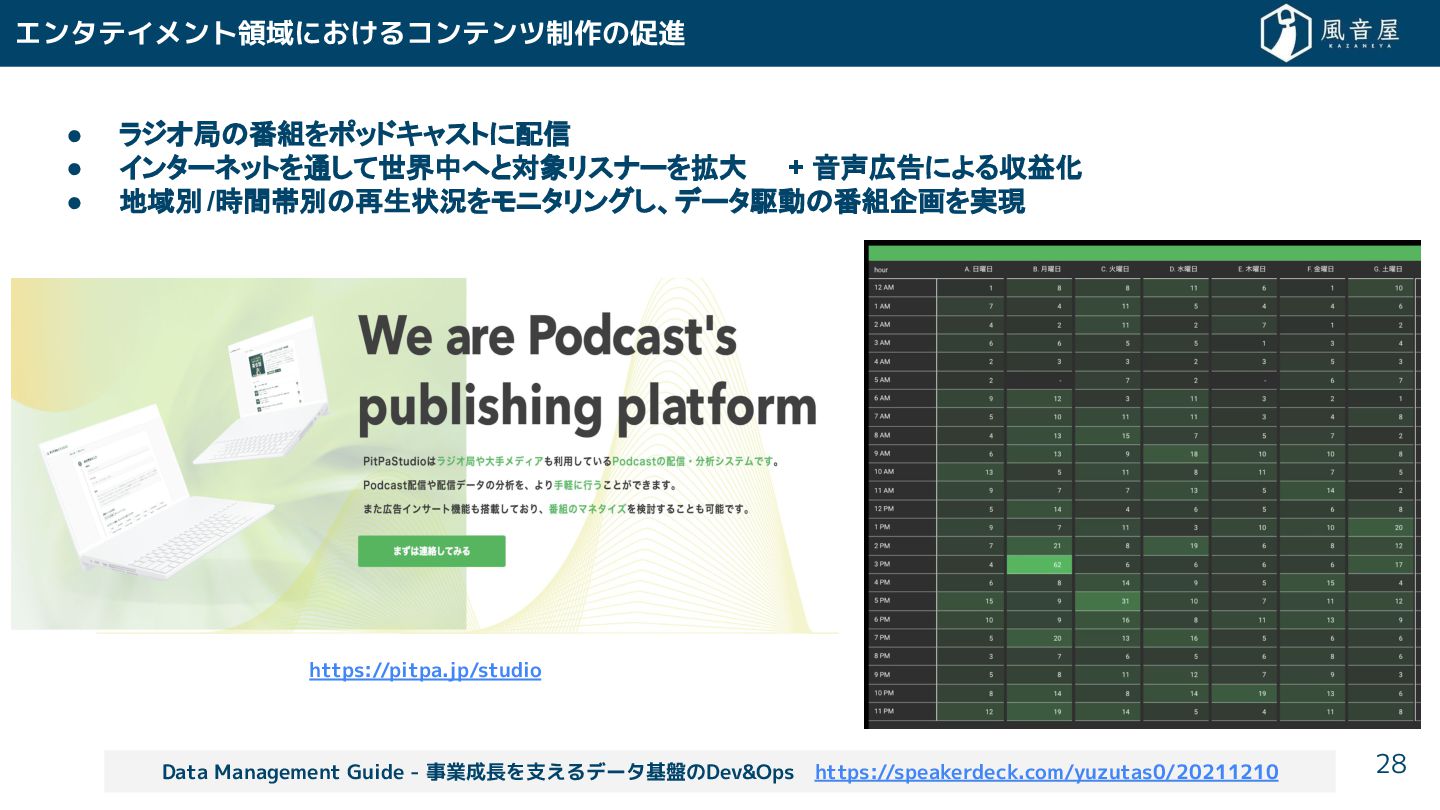Click the '10 AM' row label
1440x810 pixels.
(884, 471)
